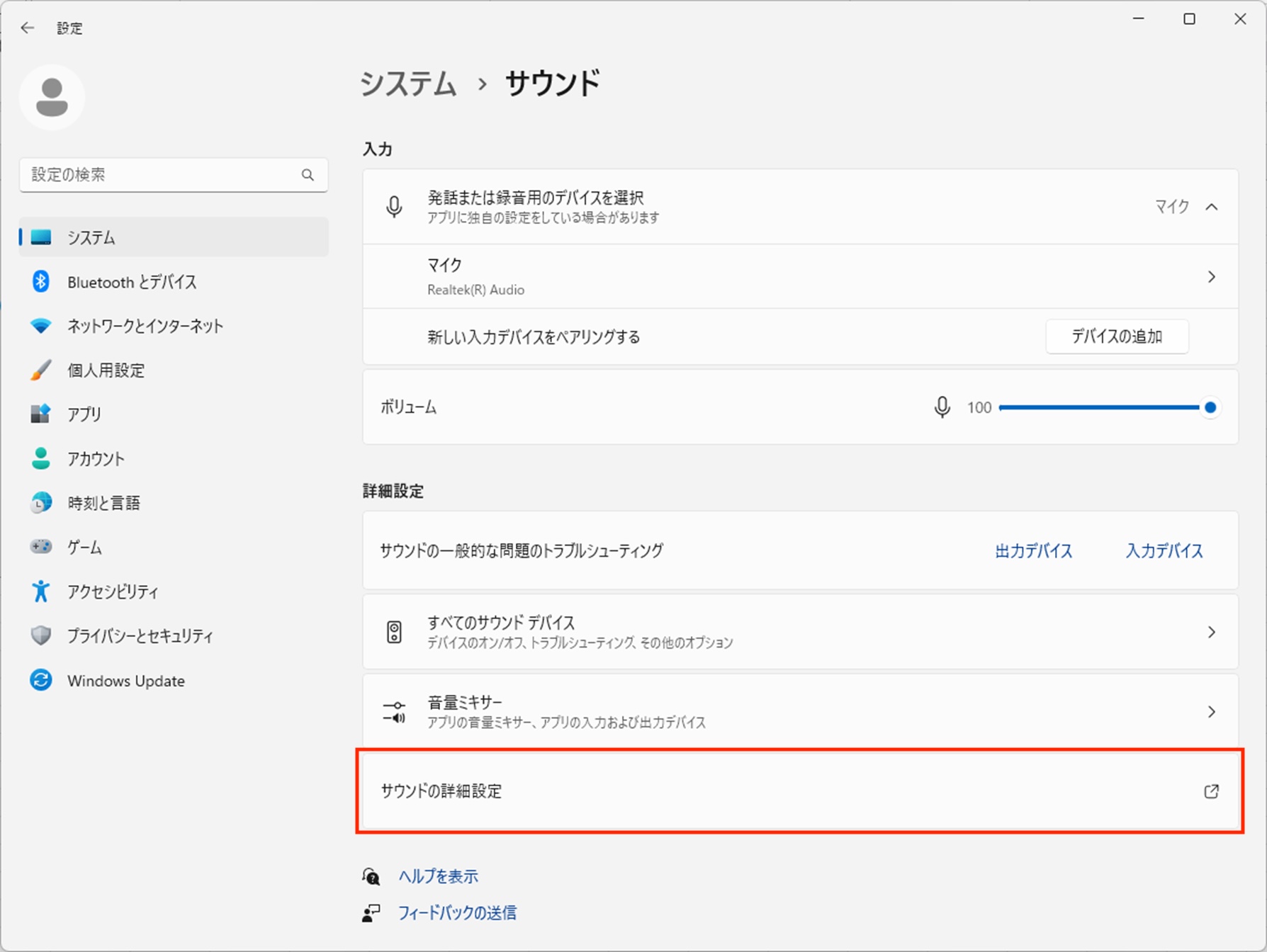
Task: Click the external link icon for サウンドの詳細設定
Action: (1211, 791)
